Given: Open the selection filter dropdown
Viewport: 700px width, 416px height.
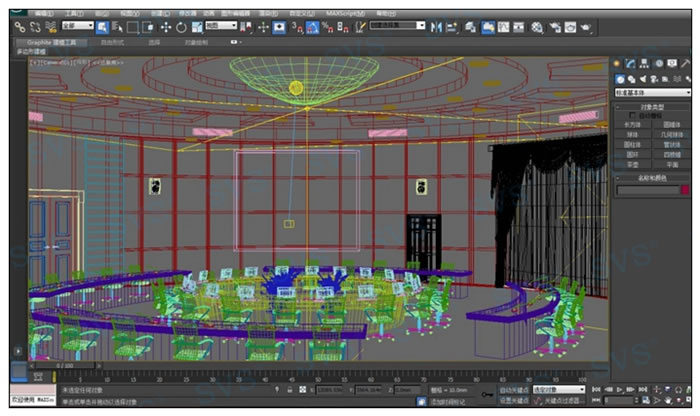Looking at the screenshot, I should tap(78, 26).
